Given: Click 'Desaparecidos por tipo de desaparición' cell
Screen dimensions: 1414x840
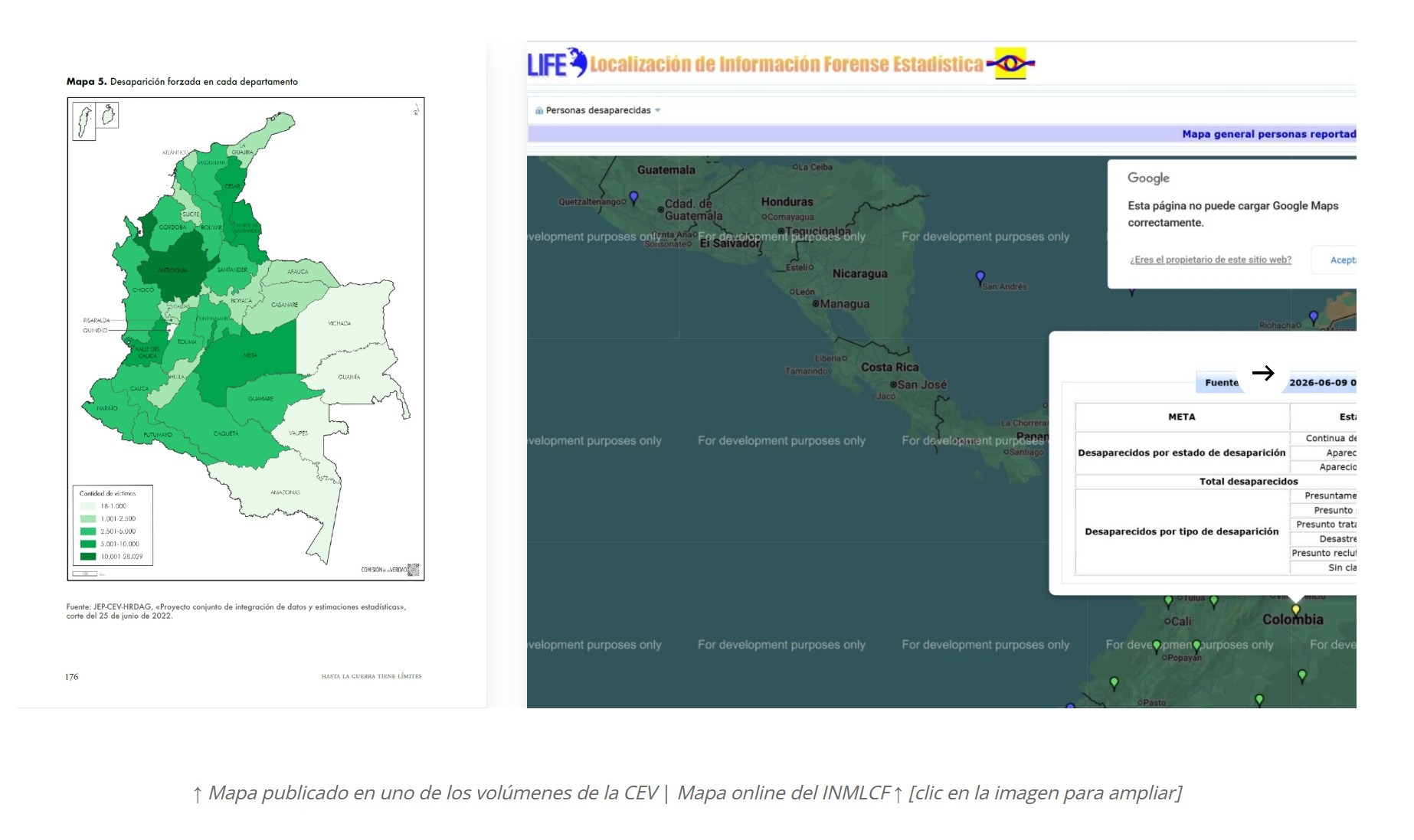Looking at the screenshot, I should [1182, 531].
